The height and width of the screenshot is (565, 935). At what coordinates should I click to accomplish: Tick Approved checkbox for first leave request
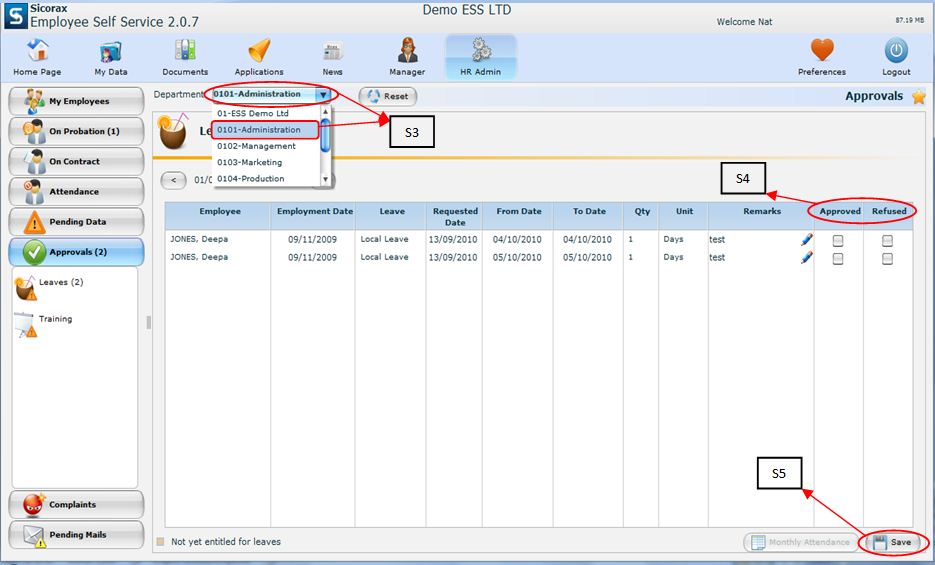838,241
